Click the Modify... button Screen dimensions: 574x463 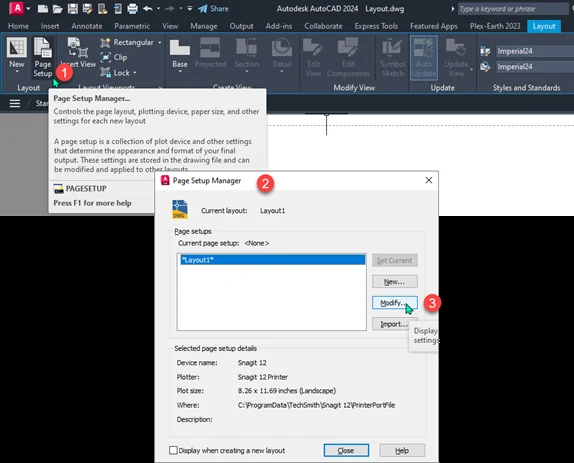395,303
